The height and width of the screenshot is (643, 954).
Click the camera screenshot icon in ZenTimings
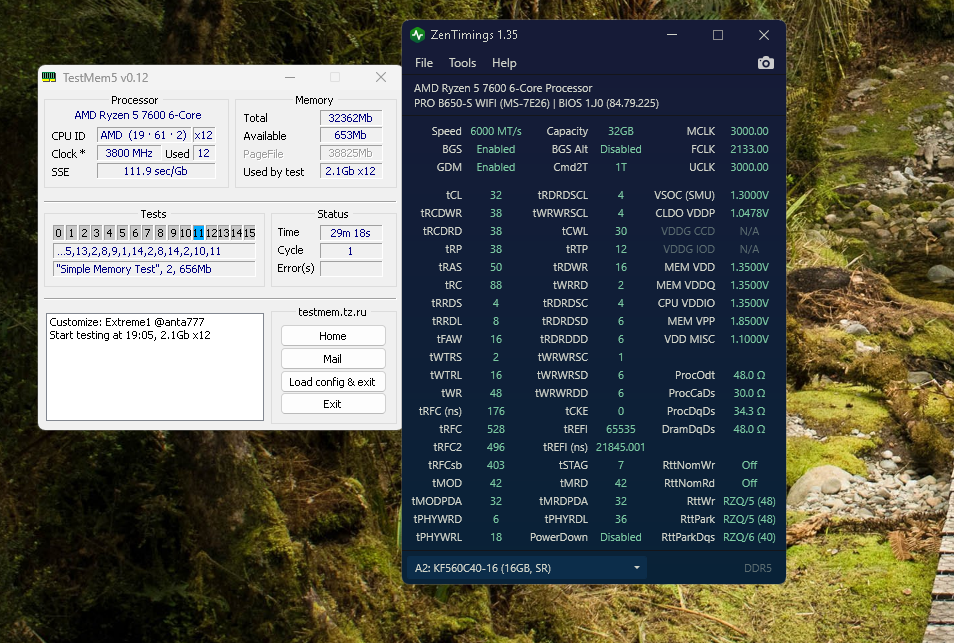(765, 63)
